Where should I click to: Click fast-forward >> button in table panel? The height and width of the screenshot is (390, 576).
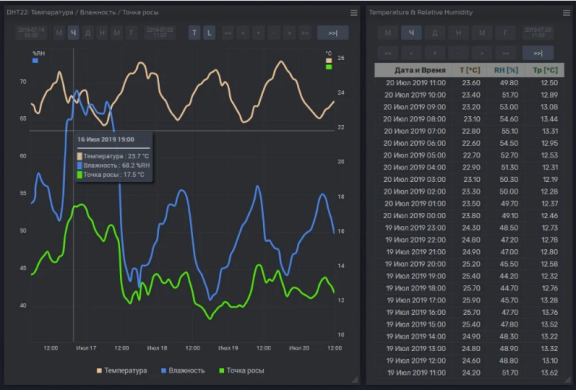505,53
